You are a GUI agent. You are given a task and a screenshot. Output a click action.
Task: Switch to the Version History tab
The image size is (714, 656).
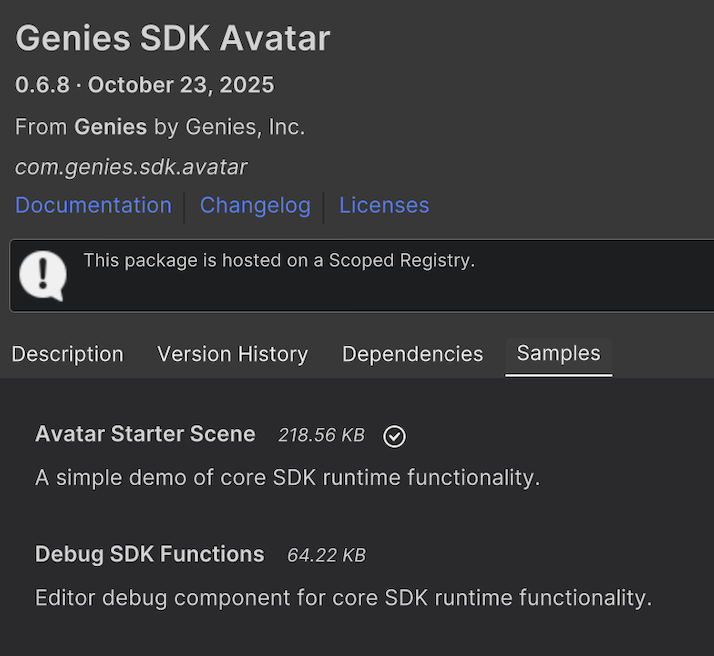232,354
